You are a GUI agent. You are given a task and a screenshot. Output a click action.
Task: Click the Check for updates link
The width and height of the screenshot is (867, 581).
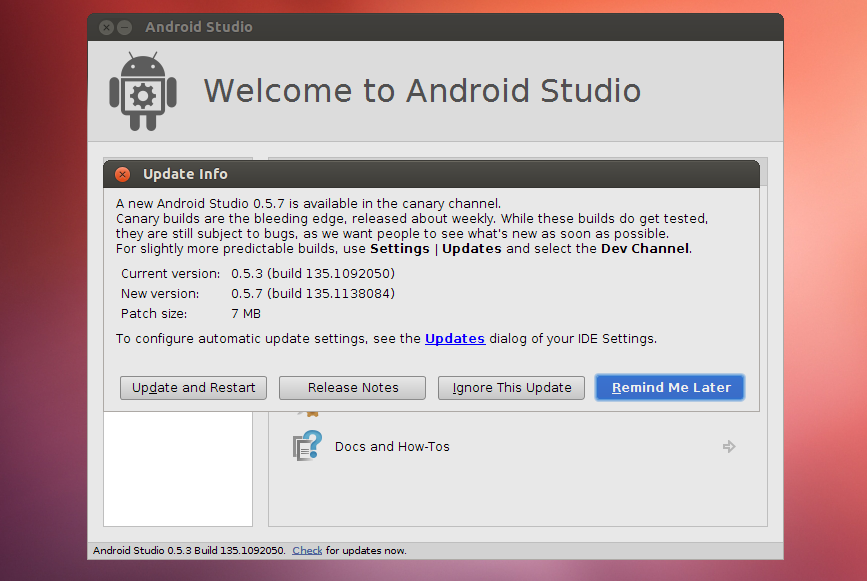307,551
